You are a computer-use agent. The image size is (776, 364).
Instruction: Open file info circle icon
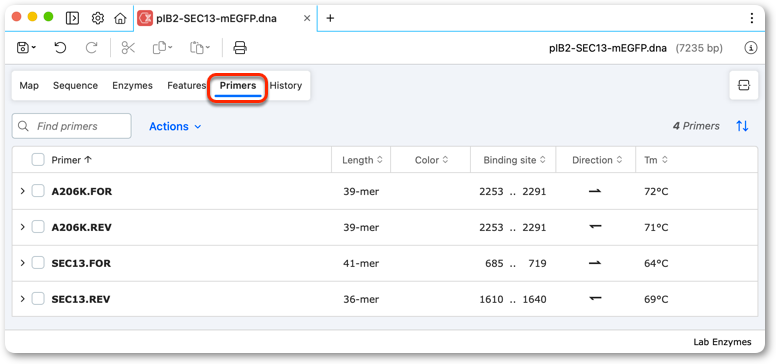click(x=751, y=48)
